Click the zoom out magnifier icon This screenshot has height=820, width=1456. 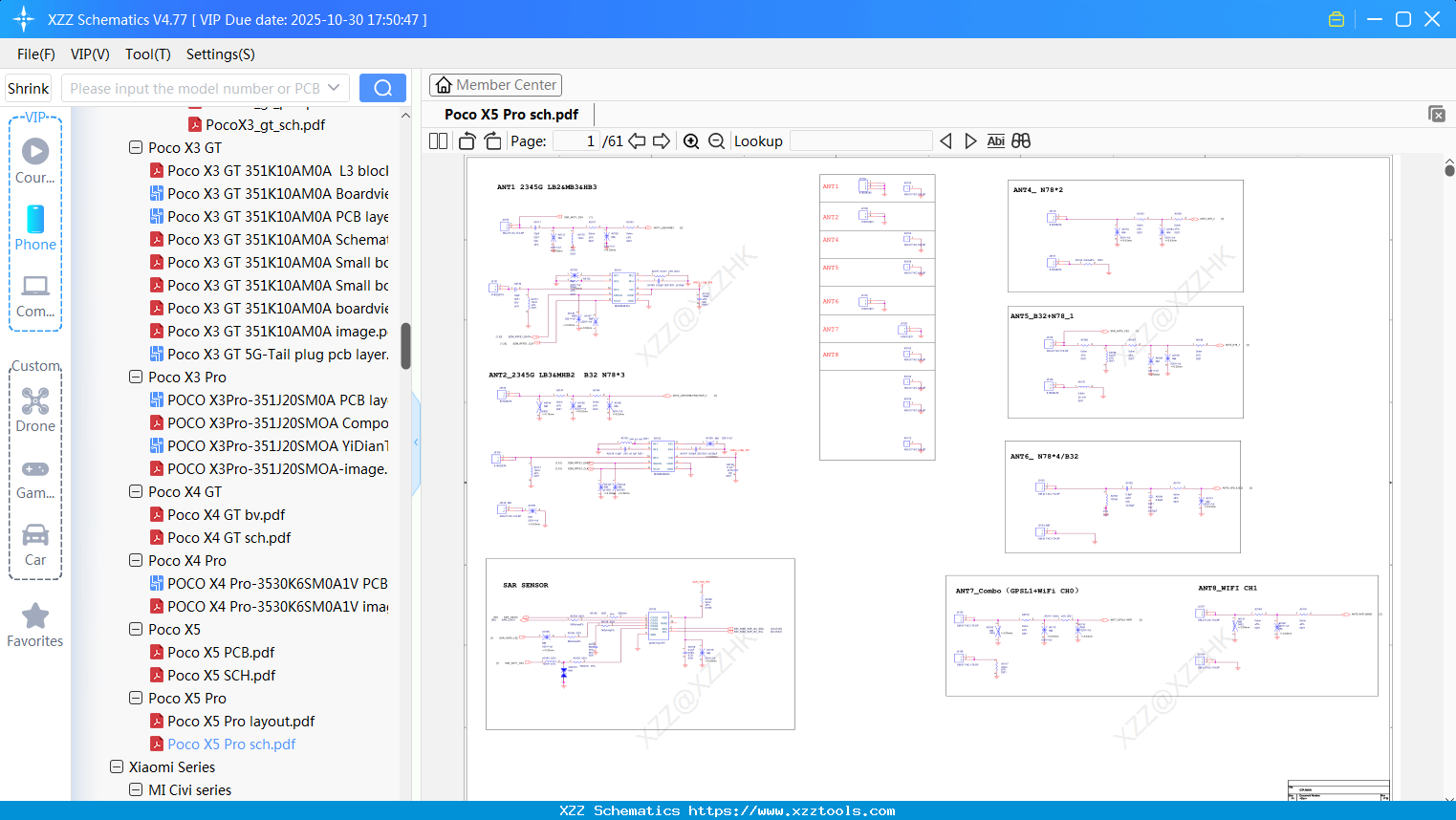[716, 141]
